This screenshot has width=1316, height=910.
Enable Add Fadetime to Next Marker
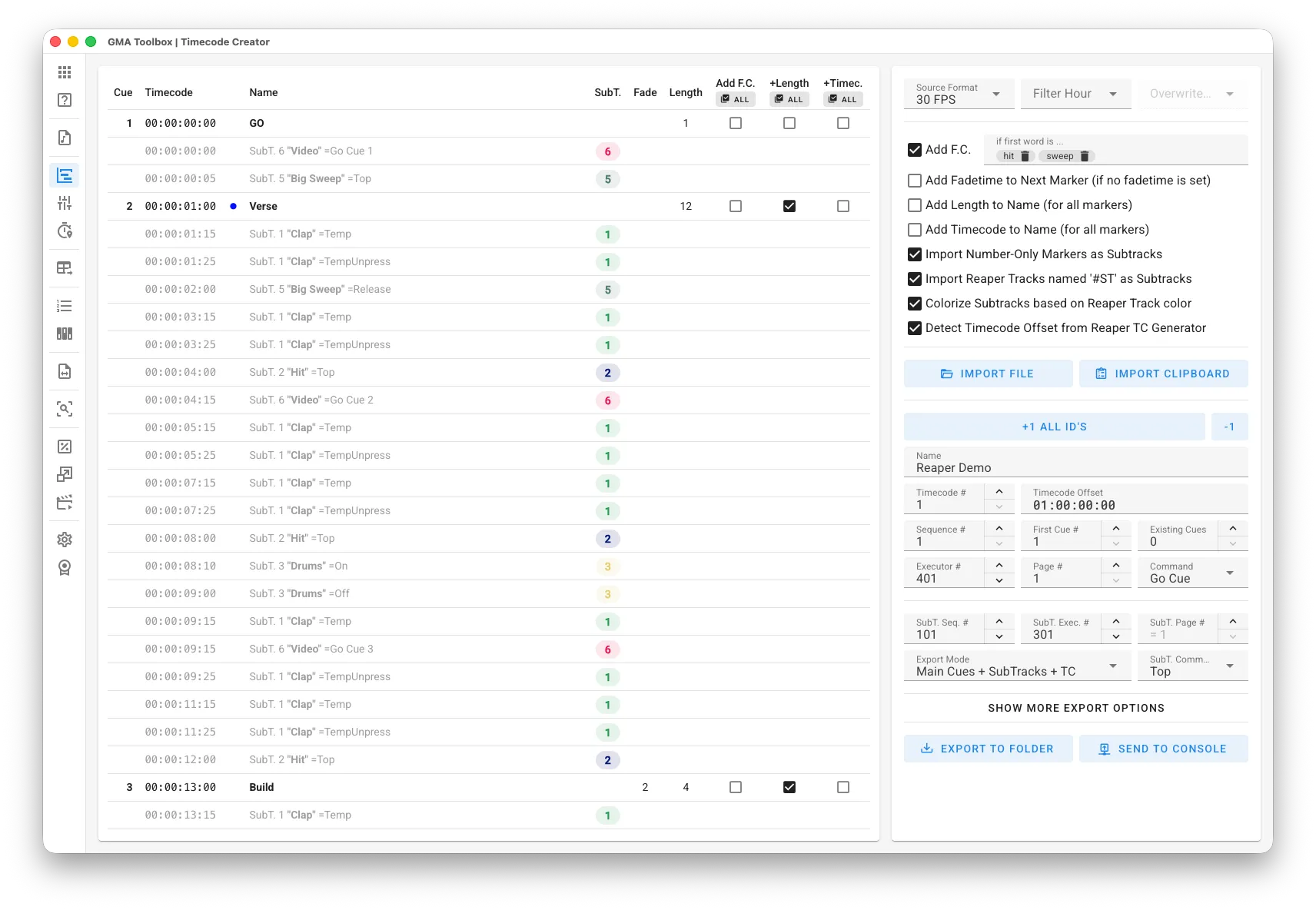pos(914,180)
